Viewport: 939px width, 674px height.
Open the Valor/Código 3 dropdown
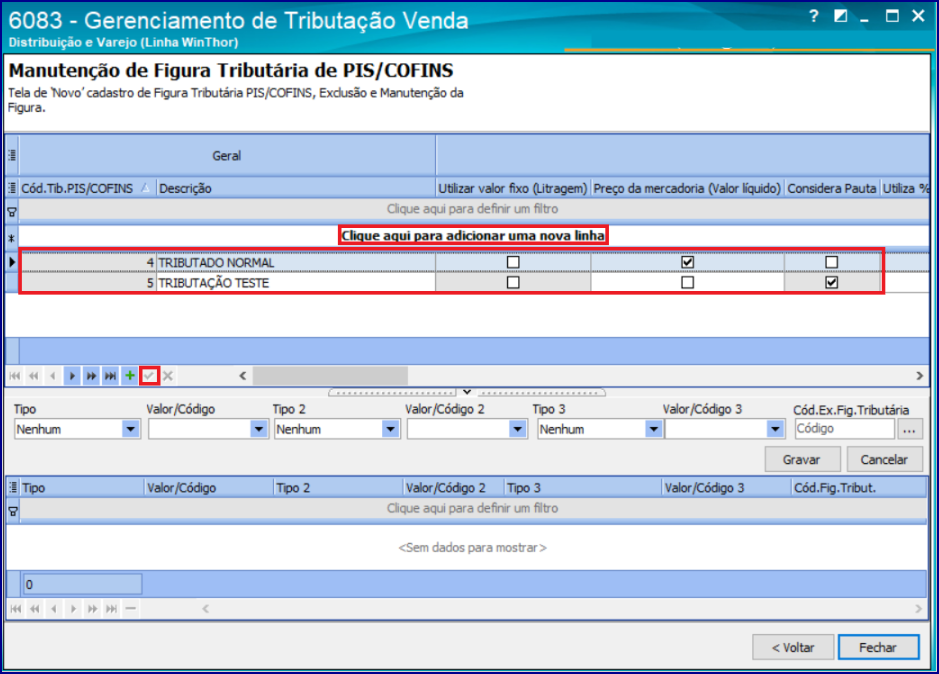click(776, 429)
